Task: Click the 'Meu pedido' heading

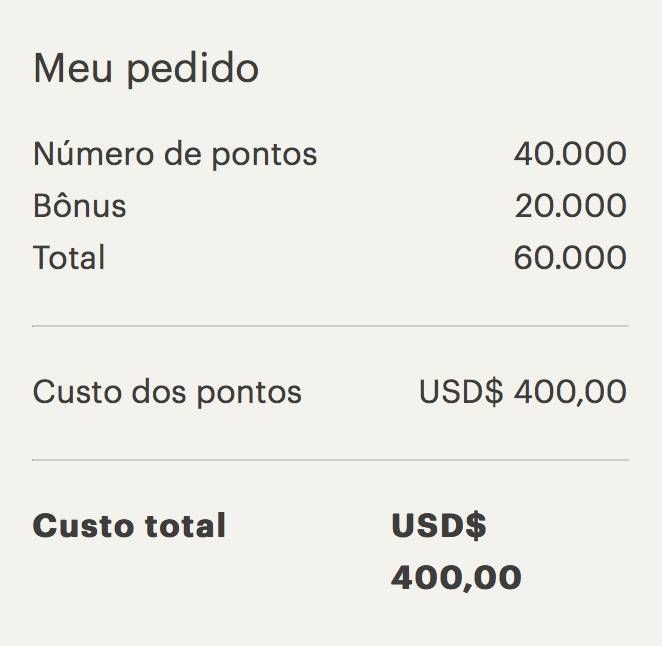Action: [x=146, y=69]
